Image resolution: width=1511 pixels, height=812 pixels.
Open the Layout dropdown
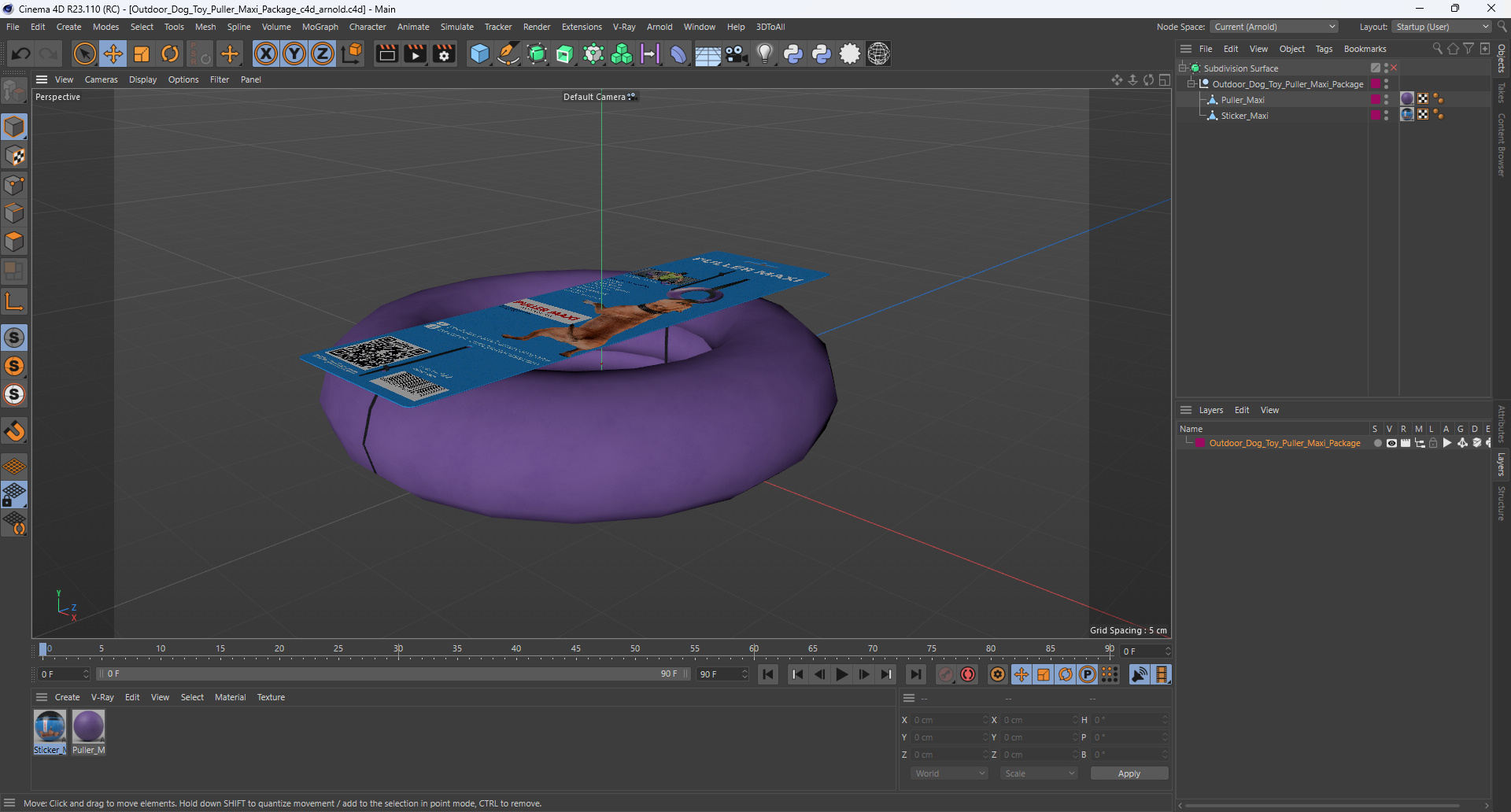1442,27
